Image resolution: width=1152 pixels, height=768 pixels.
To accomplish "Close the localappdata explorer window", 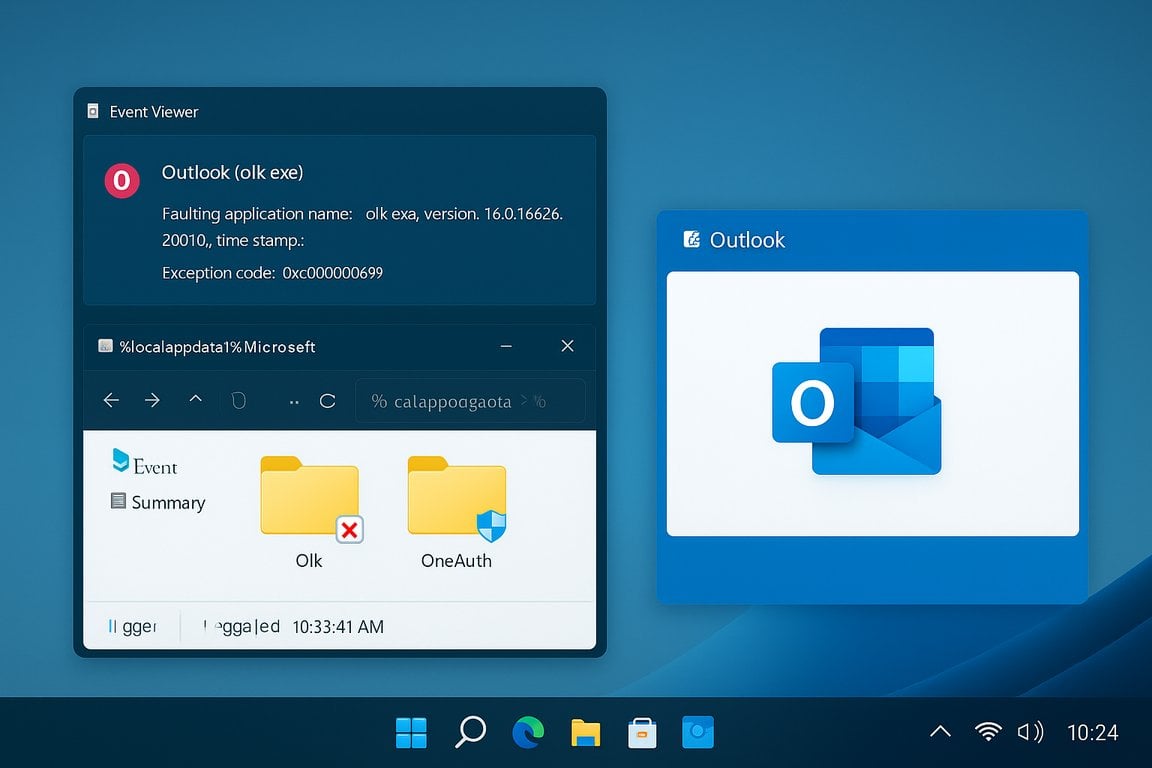I will [567, 345].
